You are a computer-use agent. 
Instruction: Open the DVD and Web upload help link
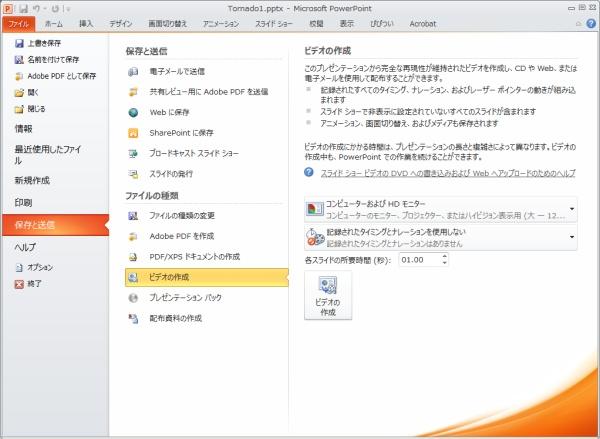448,173
